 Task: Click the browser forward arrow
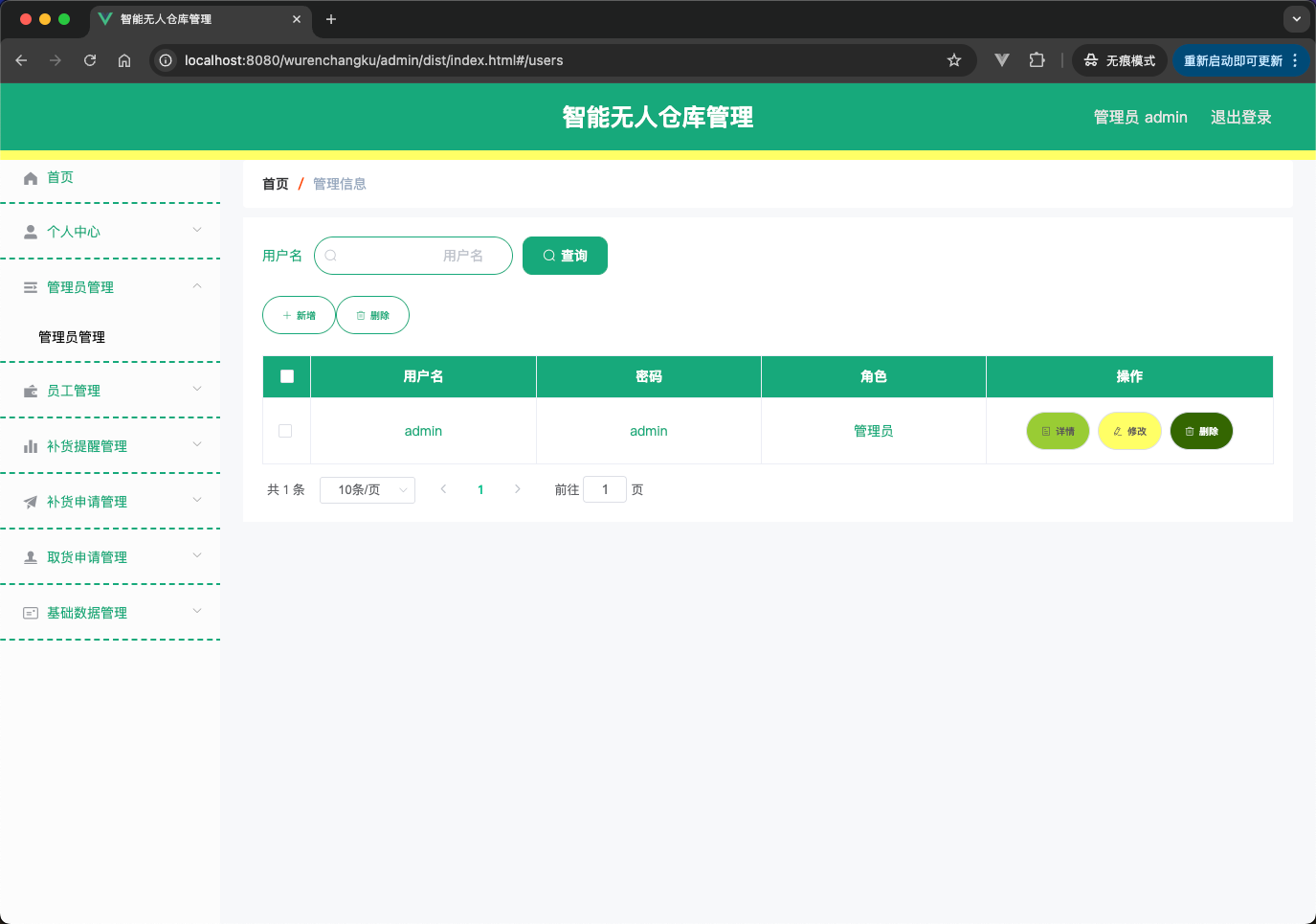[x=56, y=60]
